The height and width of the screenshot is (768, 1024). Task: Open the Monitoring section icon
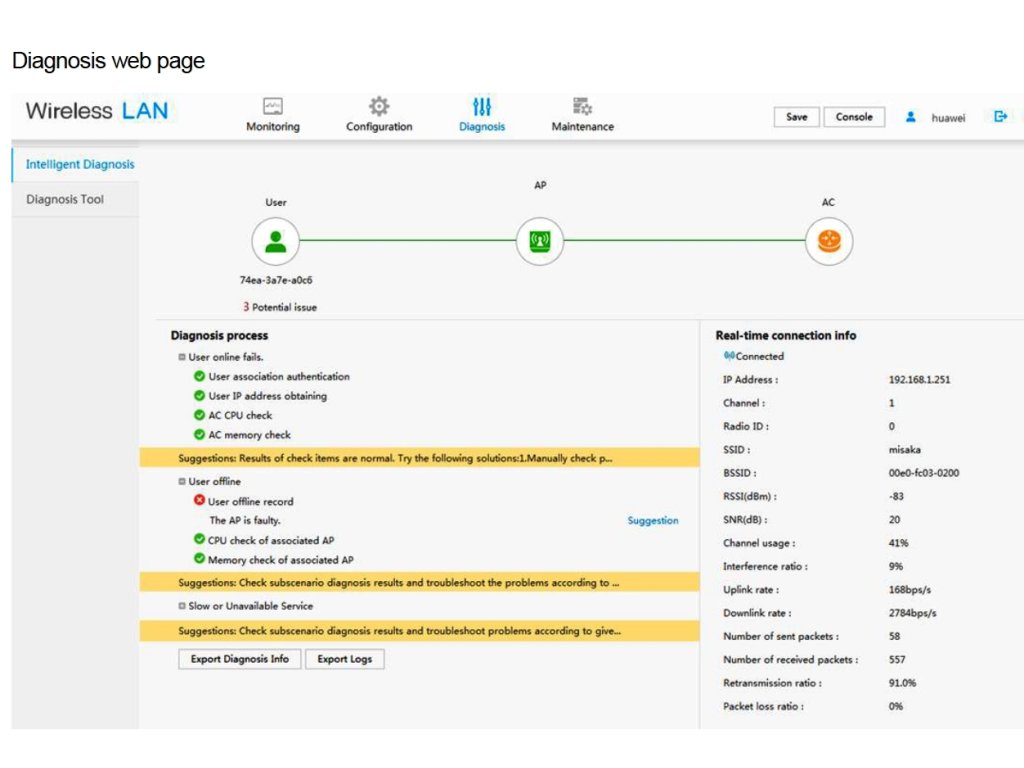tap(272, 107)
